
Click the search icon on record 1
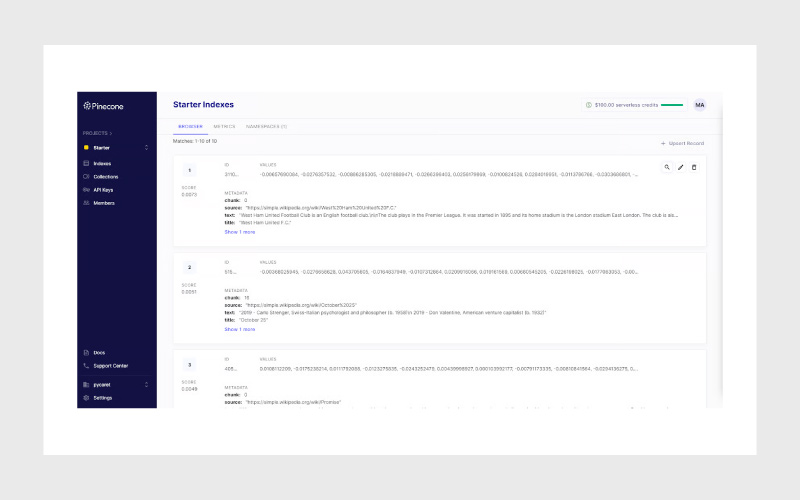click(667, 167)
